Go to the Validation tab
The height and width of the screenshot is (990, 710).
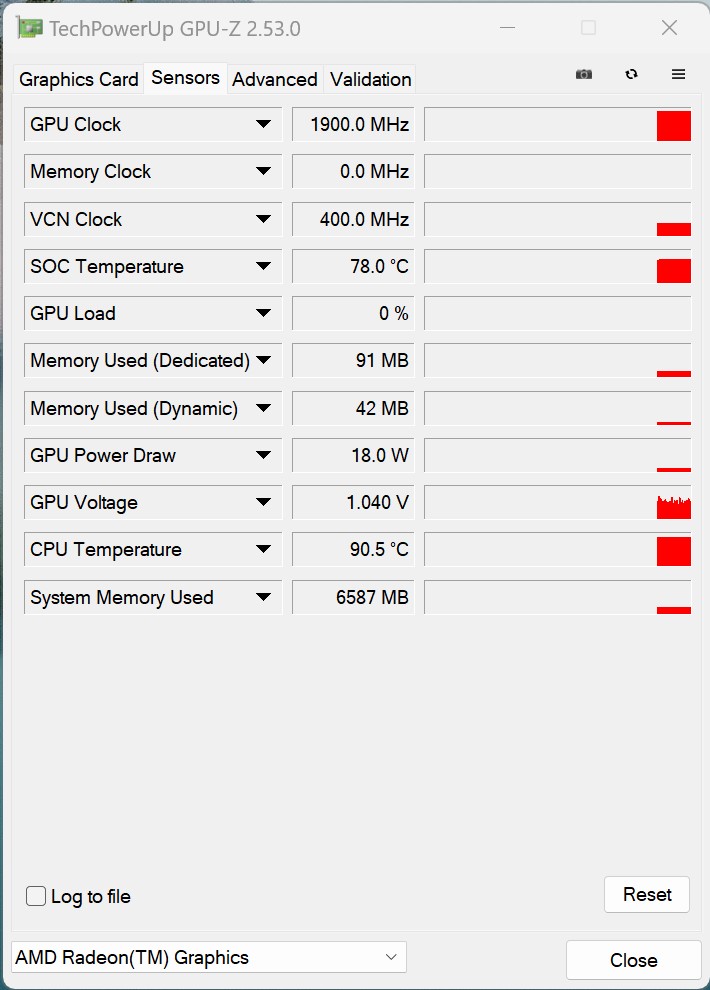click(x=370, y=80)
